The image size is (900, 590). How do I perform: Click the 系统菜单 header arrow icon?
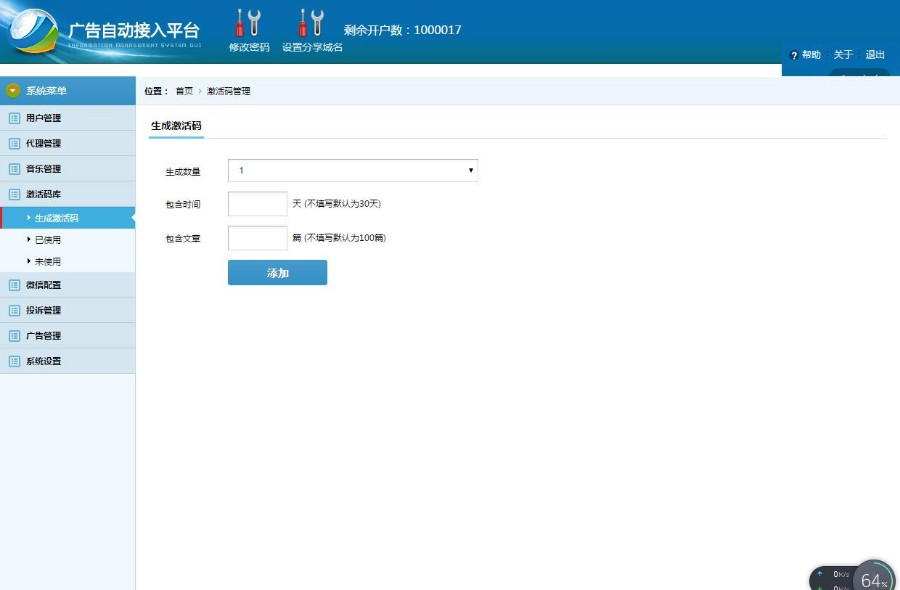coord(13,91)
